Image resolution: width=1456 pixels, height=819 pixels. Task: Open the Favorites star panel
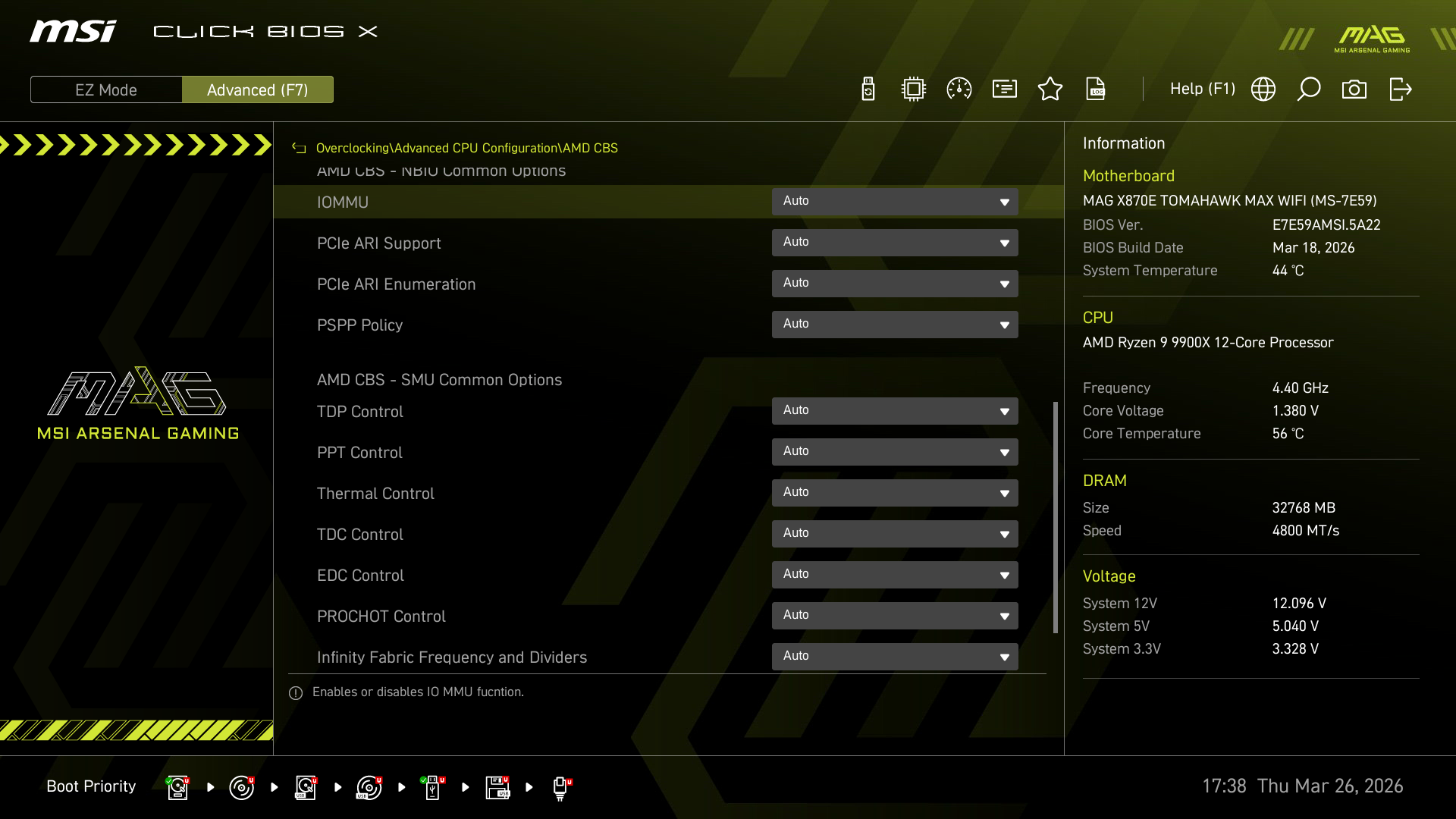(x=1050, y=89)
